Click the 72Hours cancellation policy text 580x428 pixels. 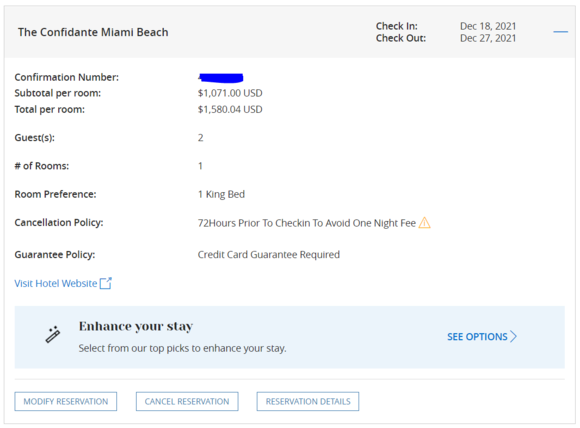click(x=307, y=223)
